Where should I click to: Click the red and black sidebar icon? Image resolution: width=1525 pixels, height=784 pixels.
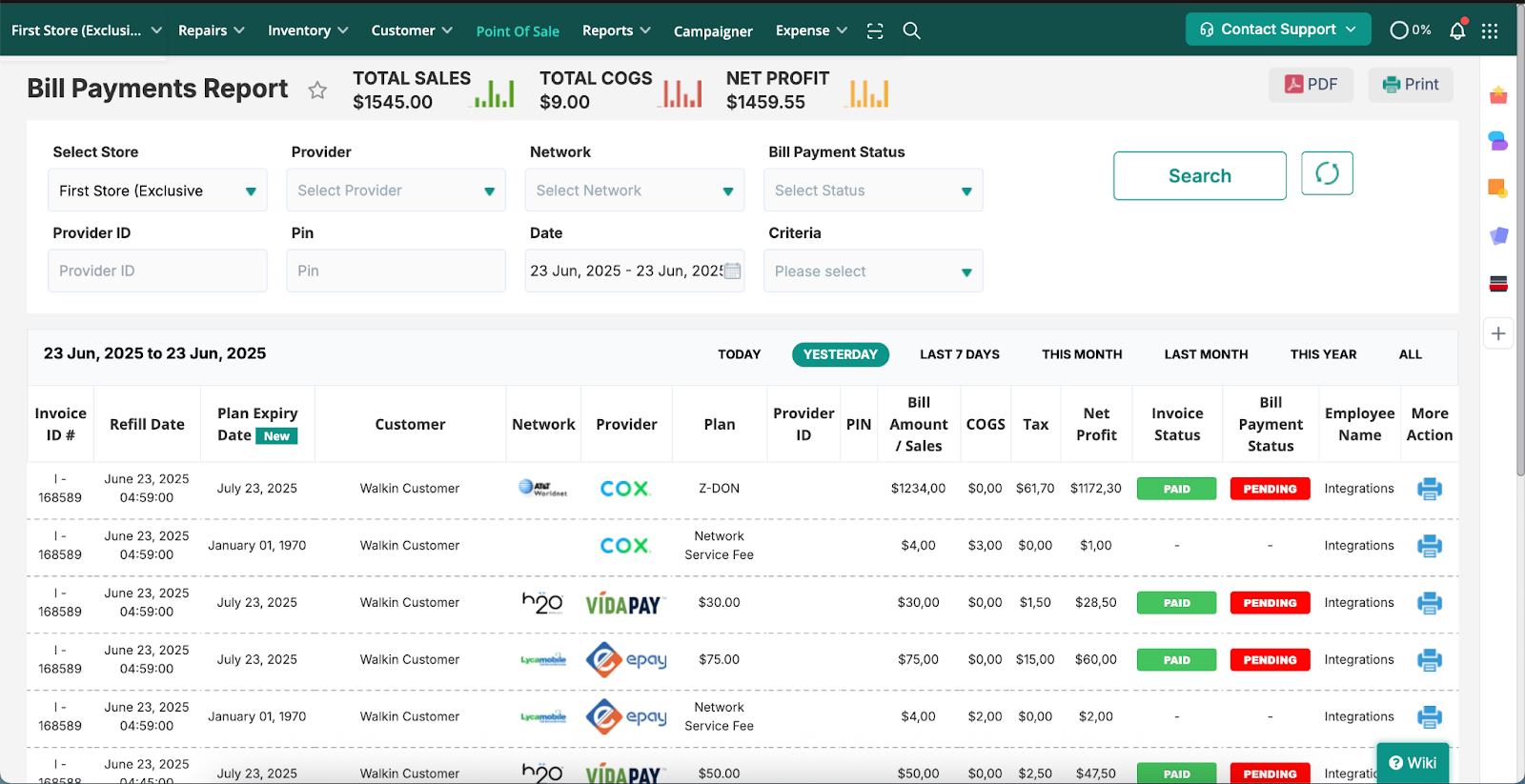(x=1498, y=283)
